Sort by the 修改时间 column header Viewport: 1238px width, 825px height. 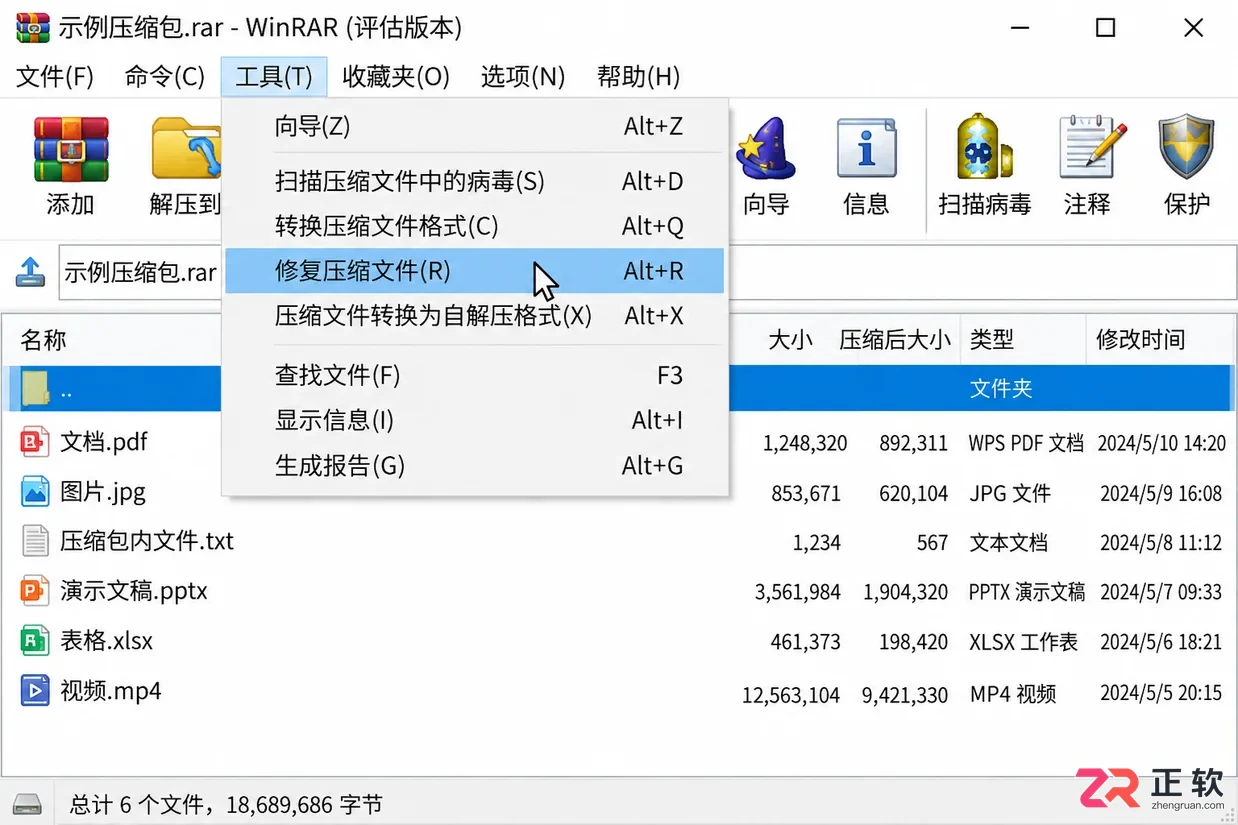tap(1140, 340)
